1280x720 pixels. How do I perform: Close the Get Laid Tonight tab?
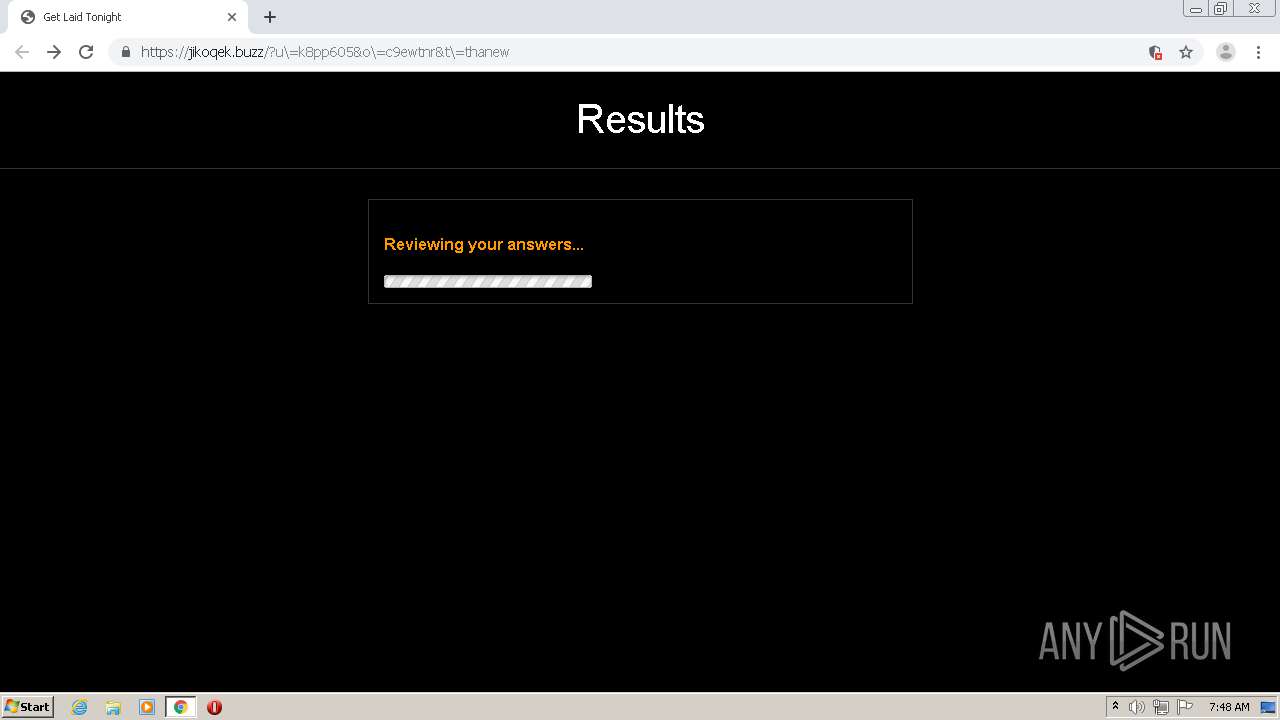point(232,17)
